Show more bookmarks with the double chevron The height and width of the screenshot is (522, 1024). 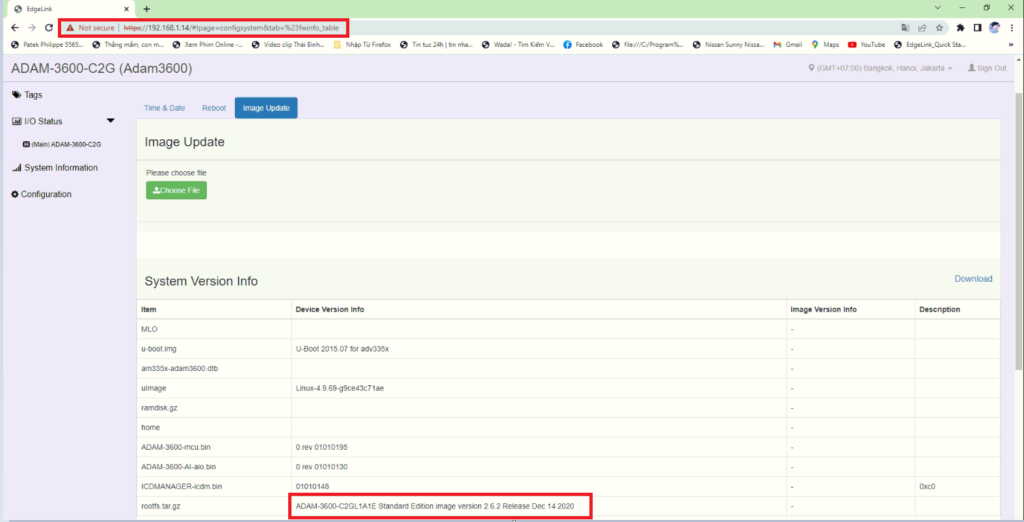click(x=1012, y=45)
